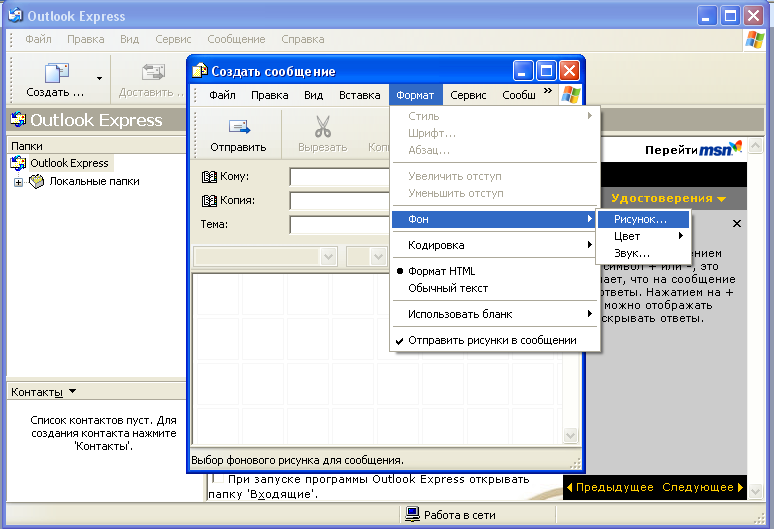Click the Outlook Express icon in folder tree

click(x=18, y=163)
